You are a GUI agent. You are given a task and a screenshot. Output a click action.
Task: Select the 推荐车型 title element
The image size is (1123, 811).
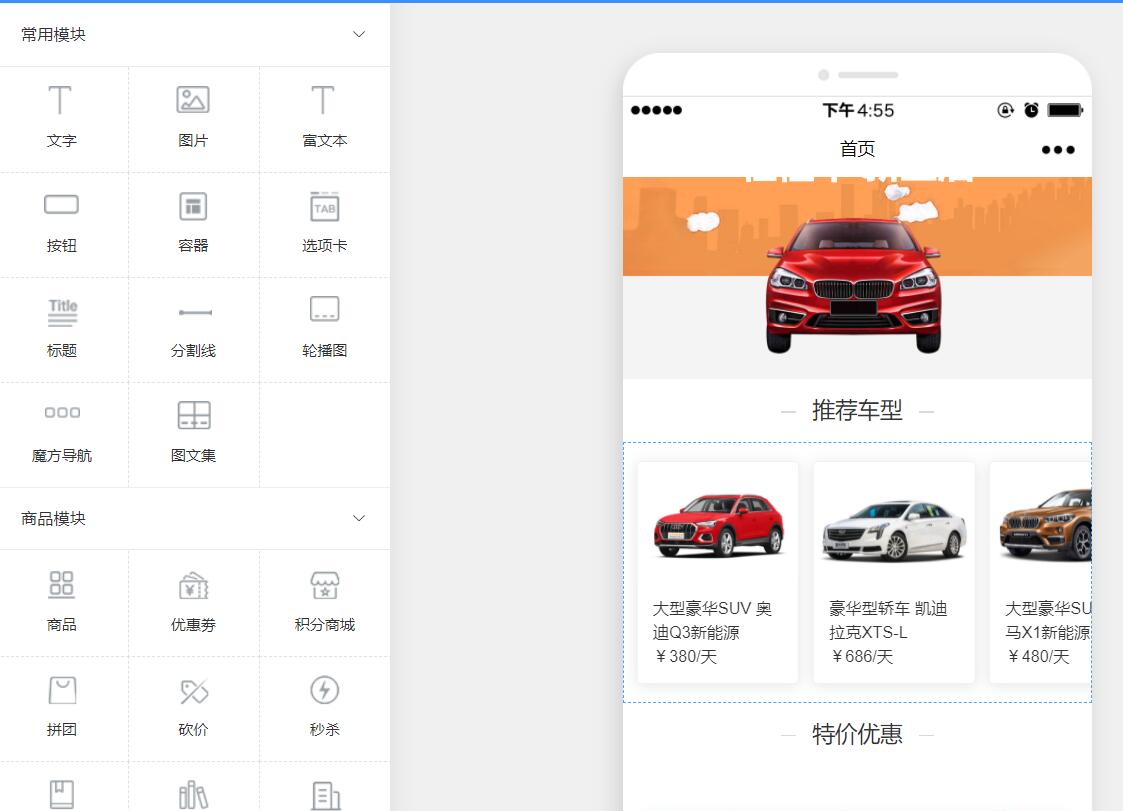(857, 411)
